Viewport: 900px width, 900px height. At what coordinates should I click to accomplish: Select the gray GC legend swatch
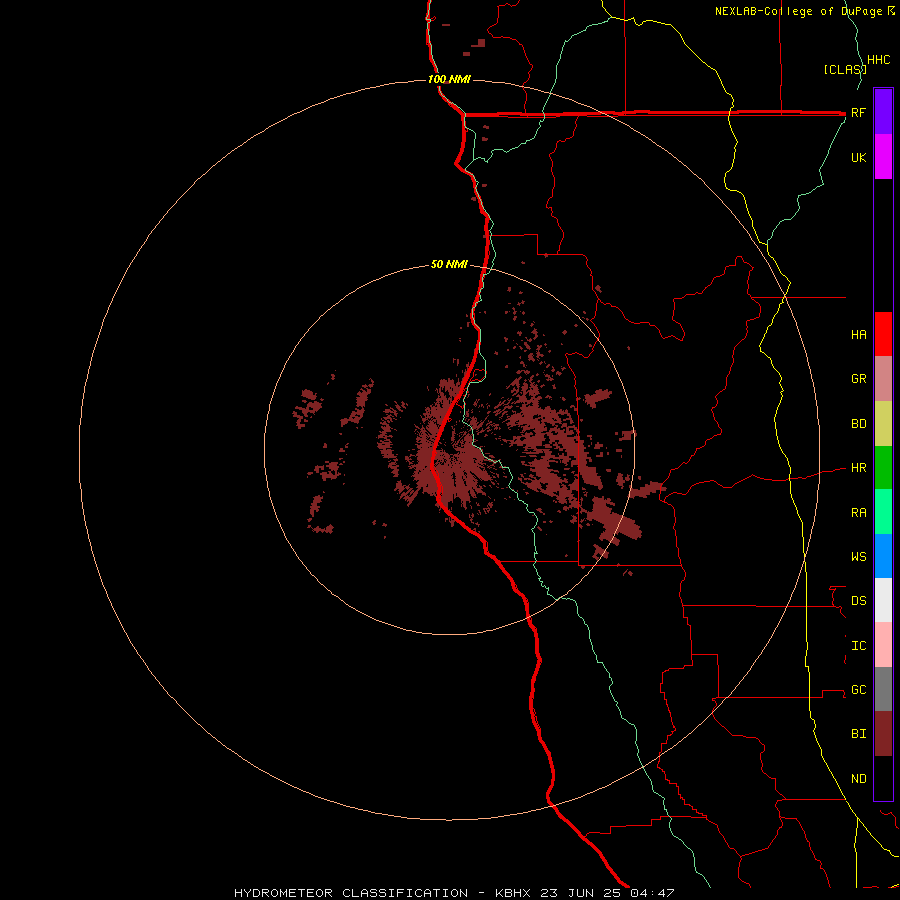pyautogui.click(x=883, y=689)
